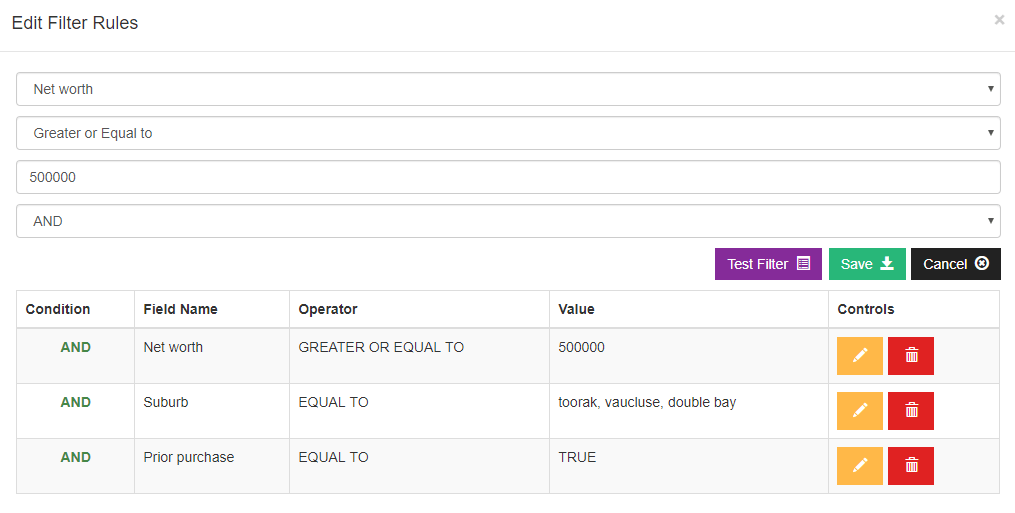
Task: Save the filter rule
Action: click(x=867, y=264)
